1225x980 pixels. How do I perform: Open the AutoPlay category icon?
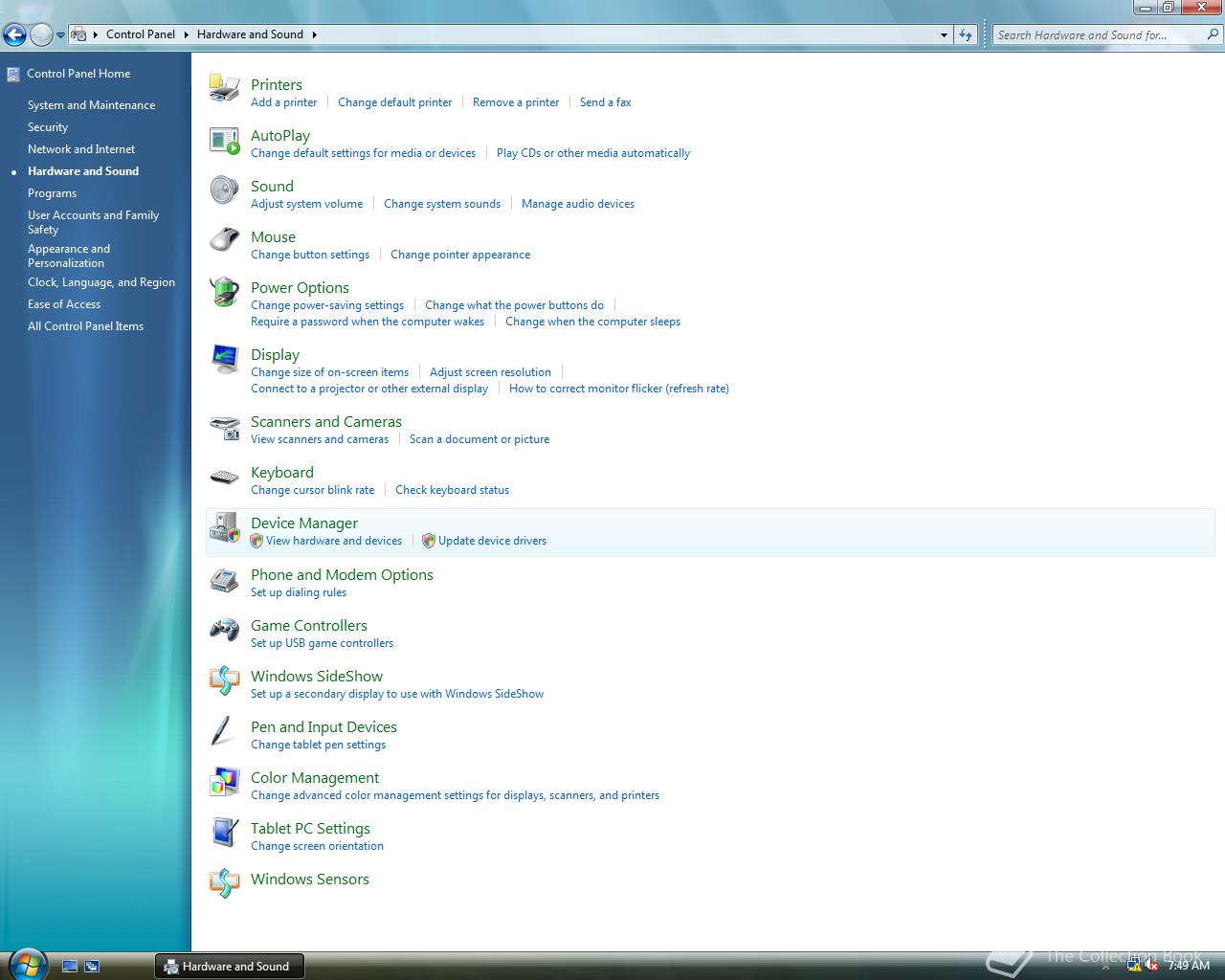point(224,140)
